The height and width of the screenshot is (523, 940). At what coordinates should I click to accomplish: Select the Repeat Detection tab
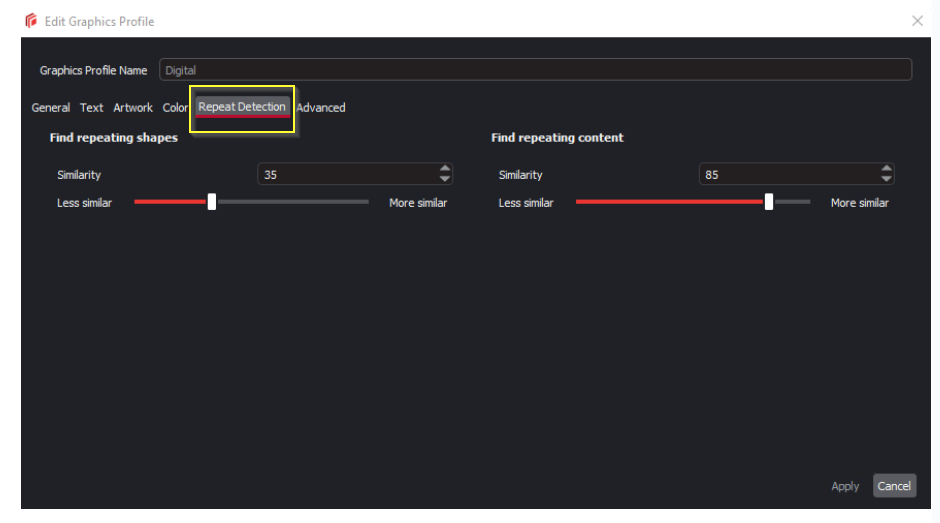pyautogui.click(x=242, y=107)
